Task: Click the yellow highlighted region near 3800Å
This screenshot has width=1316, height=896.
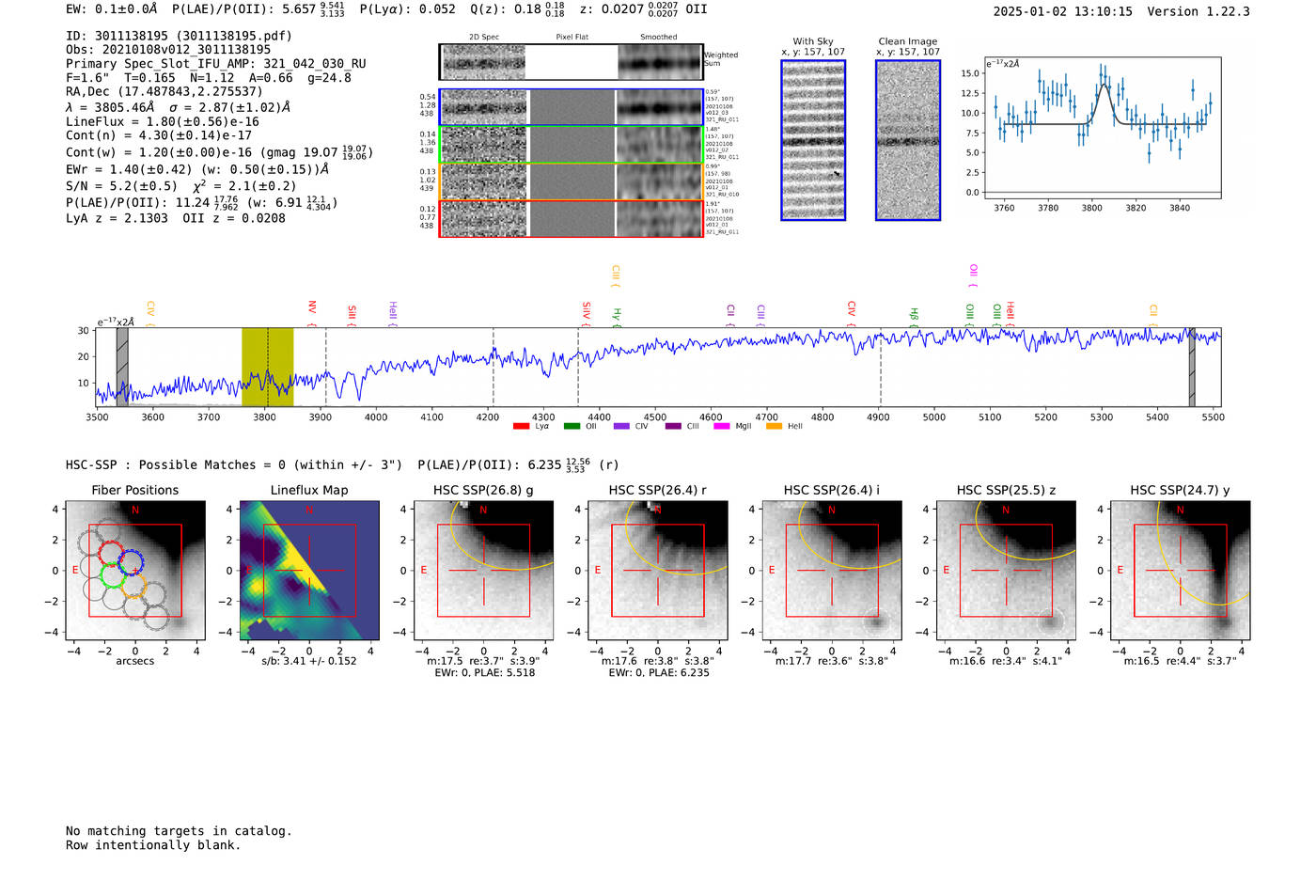Action: pyautogui.click(x=268, y=367)
